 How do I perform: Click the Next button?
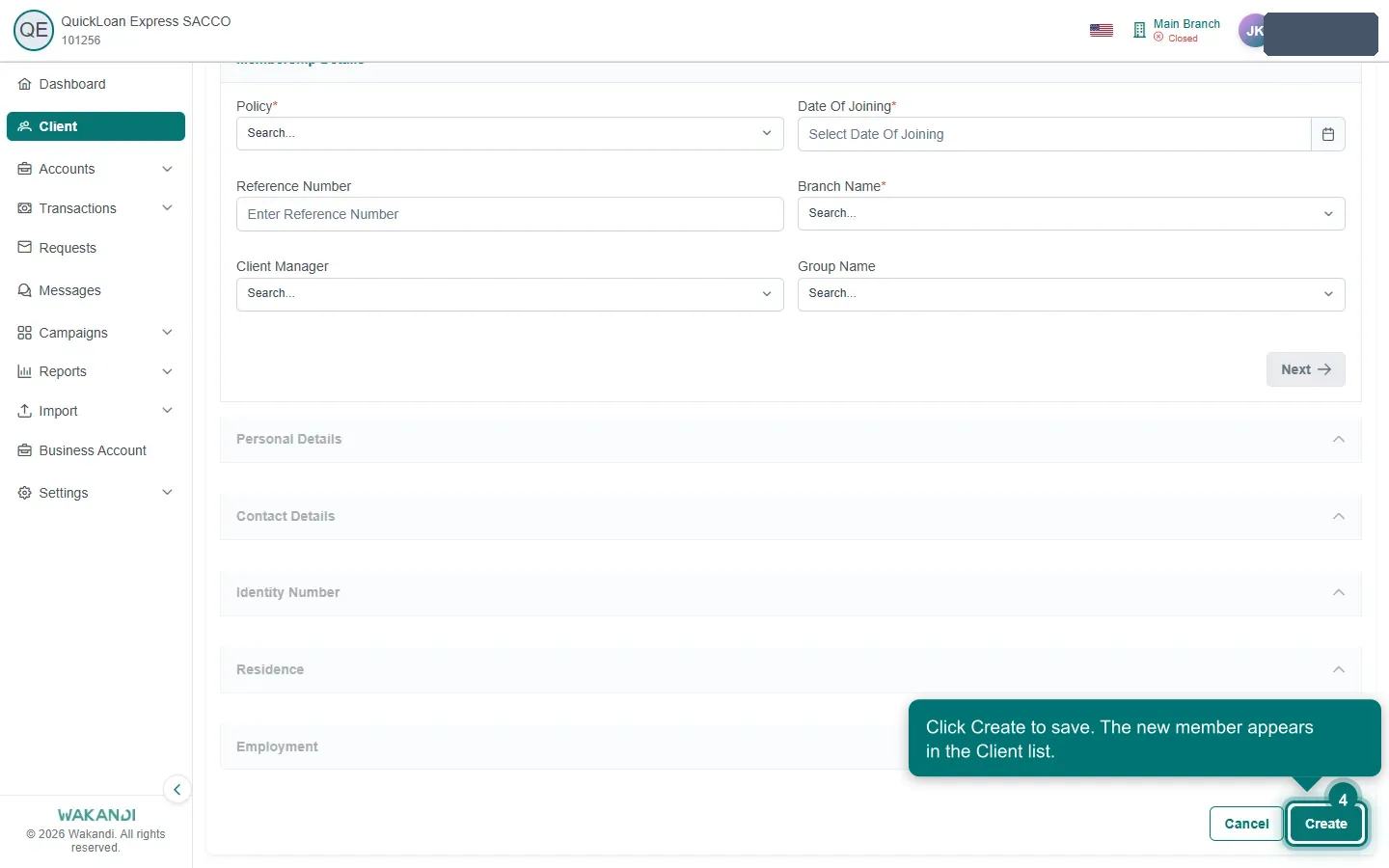click(x=1305, y=369)
